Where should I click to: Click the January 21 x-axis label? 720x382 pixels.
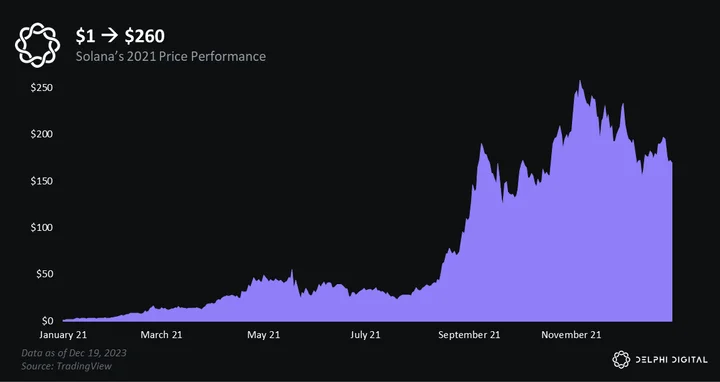(63, 335)
